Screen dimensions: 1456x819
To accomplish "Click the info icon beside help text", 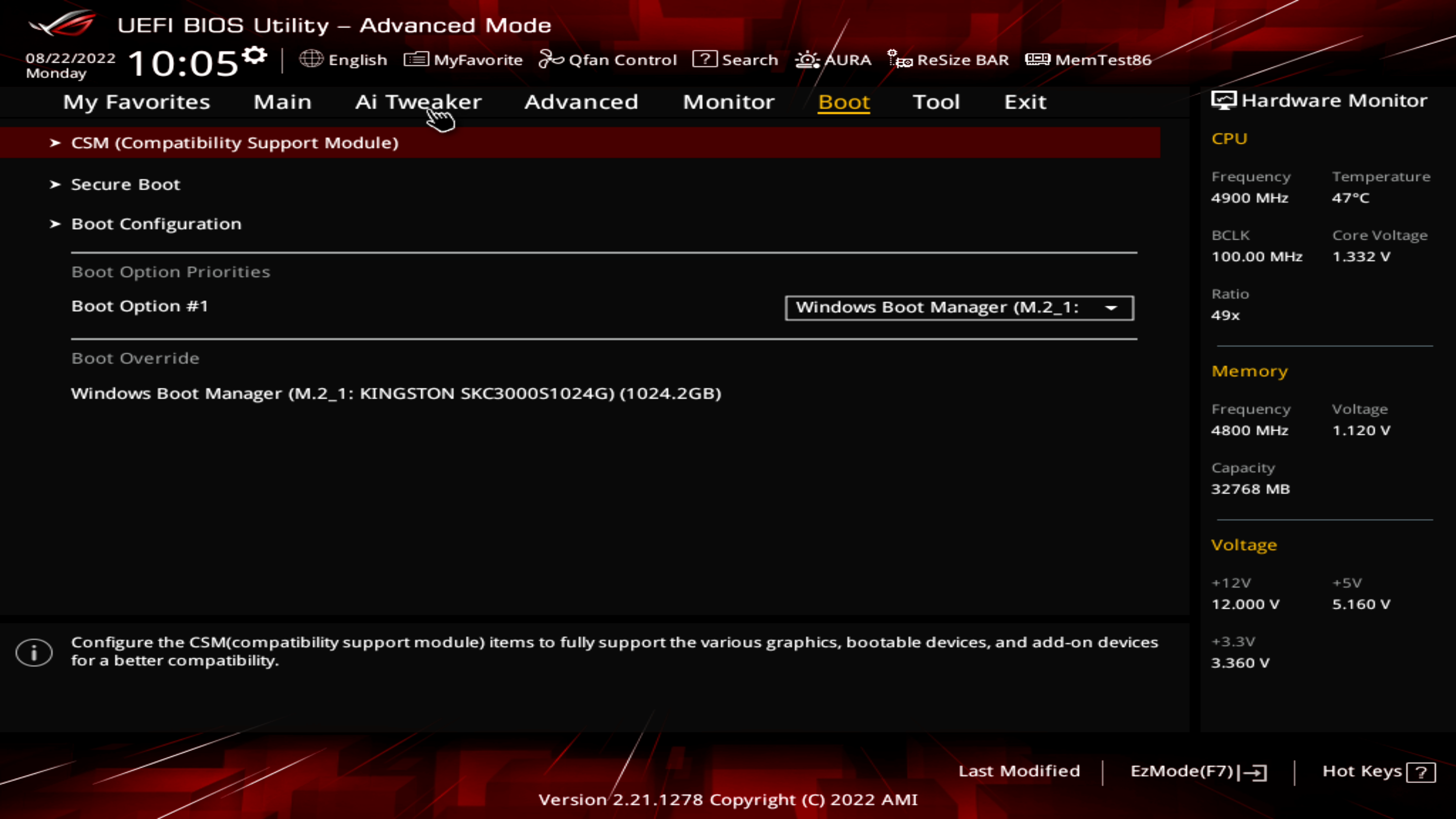I will [x=34, y=652].
